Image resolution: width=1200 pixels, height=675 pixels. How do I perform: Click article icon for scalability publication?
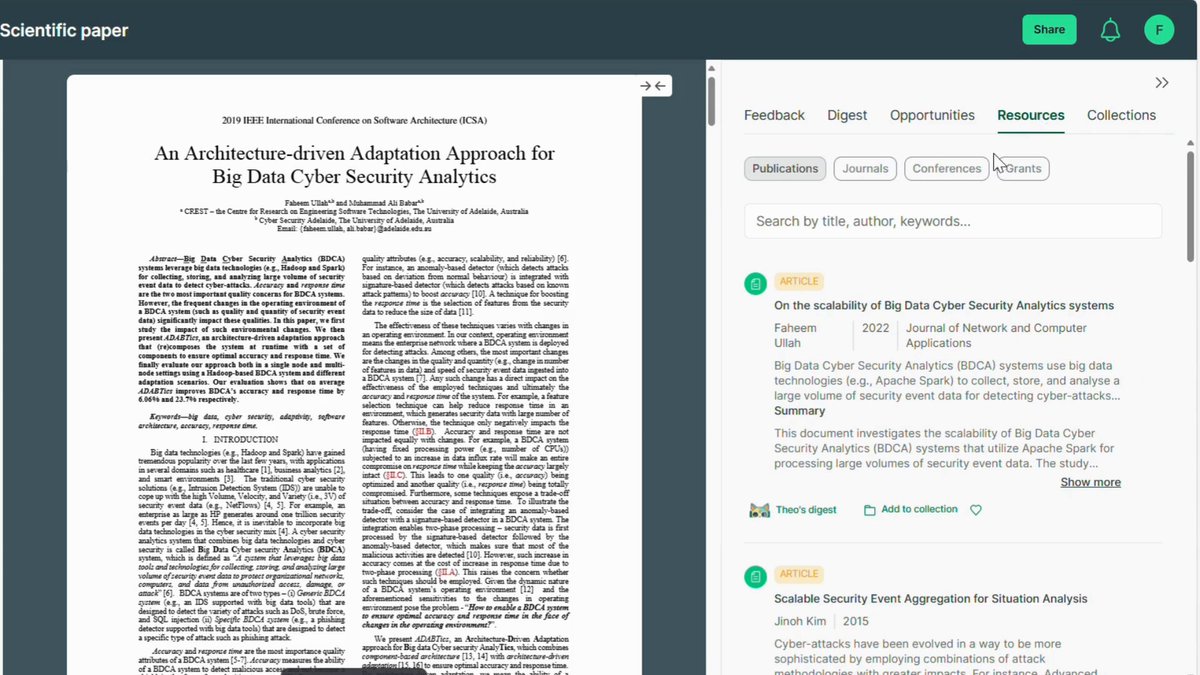coord(756,284)
